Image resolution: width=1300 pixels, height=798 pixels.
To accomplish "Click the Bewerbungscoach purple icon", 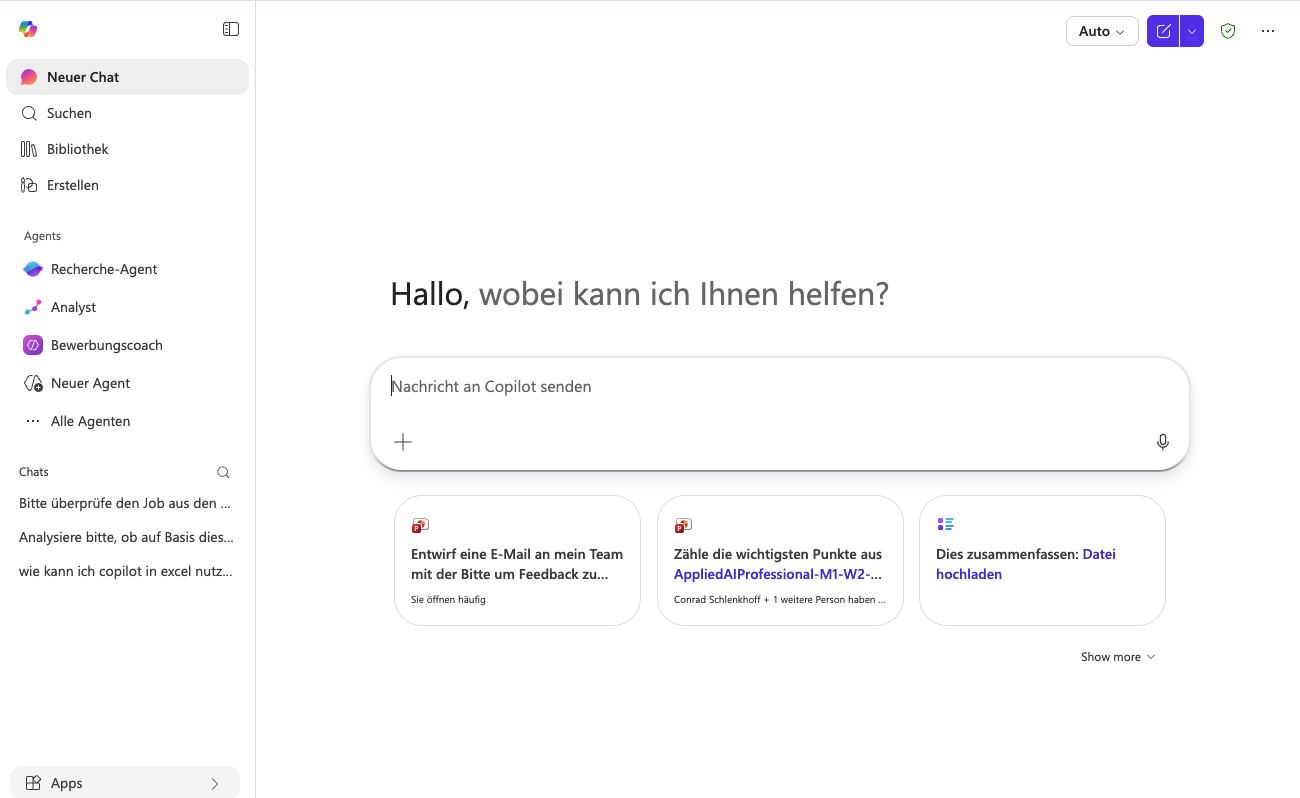I will (x=33, y=345).
